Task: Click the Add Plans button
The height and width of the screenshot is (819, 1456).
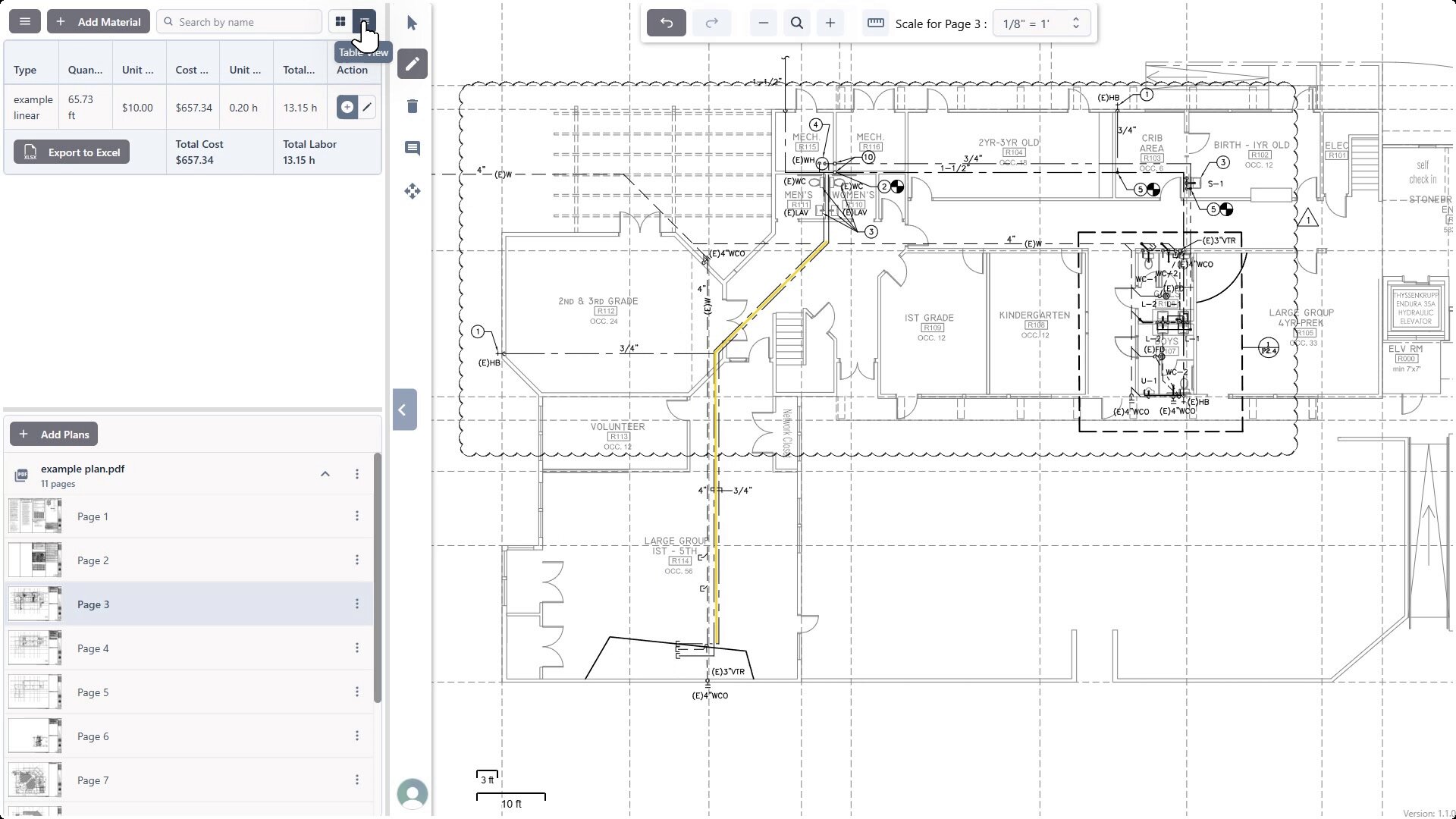Action: [x=54, y=435]
